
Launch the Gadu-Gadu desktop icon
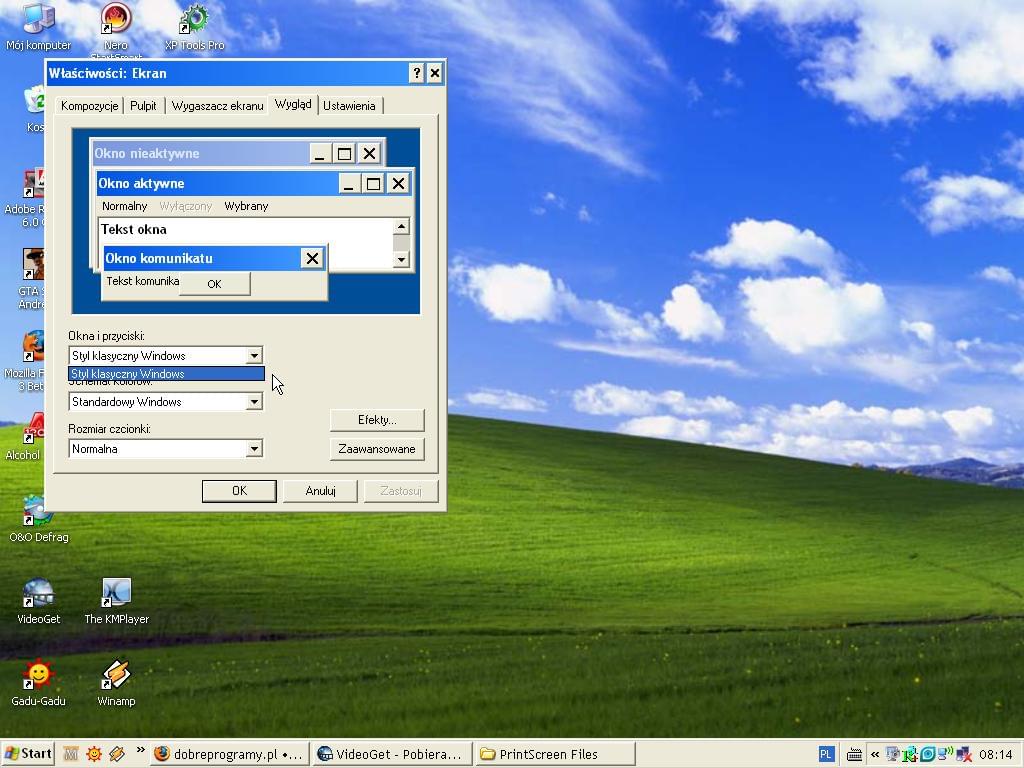click(x=39, y=683)
